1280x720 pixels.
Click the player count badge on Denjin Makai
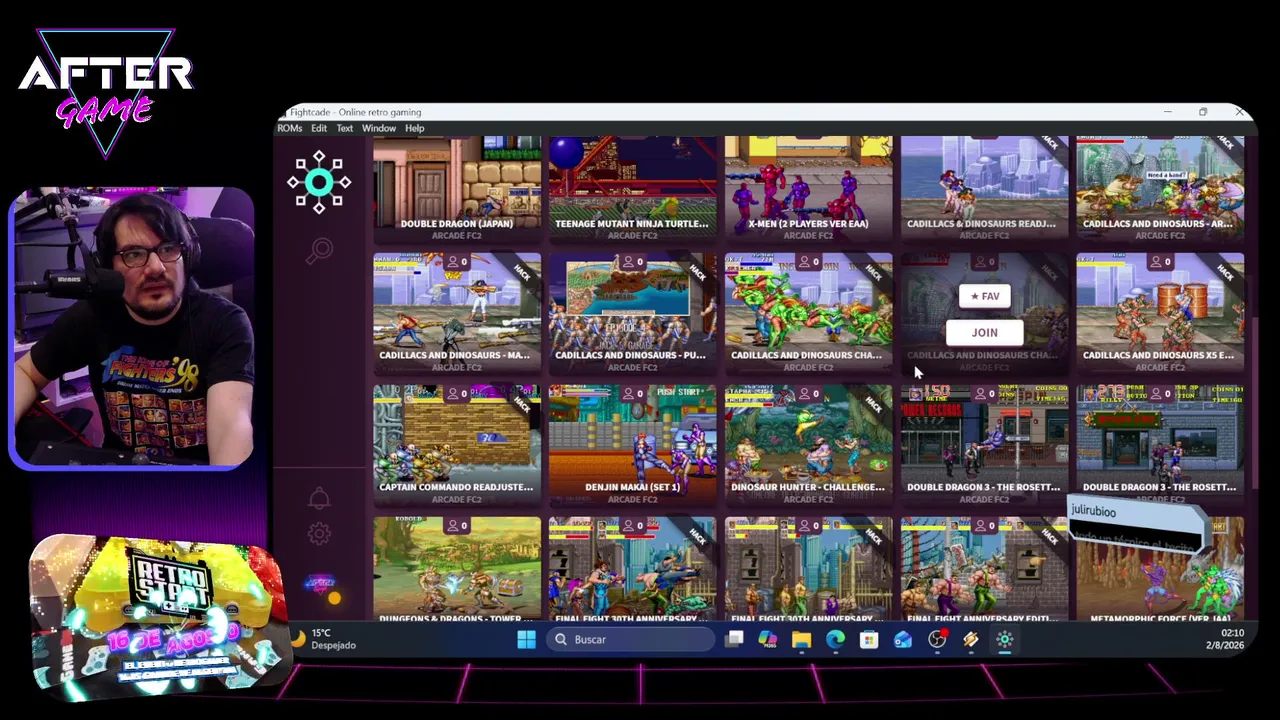click(633, 394)
